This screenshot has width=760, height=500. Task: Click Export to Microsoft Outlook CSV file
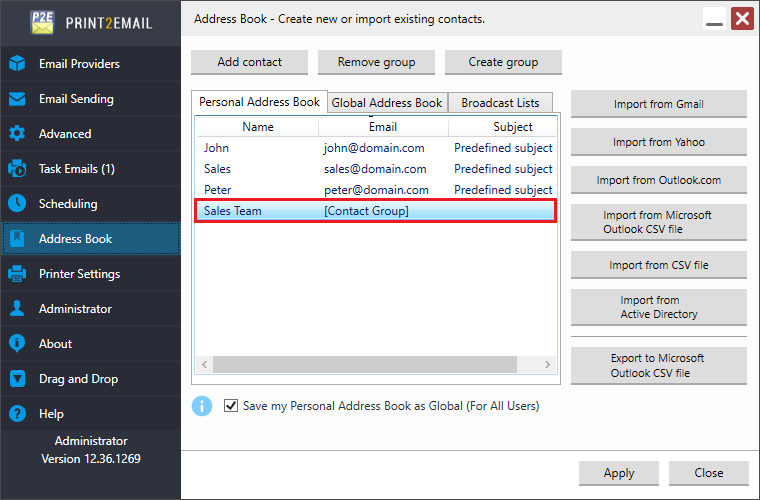(658, 366)
